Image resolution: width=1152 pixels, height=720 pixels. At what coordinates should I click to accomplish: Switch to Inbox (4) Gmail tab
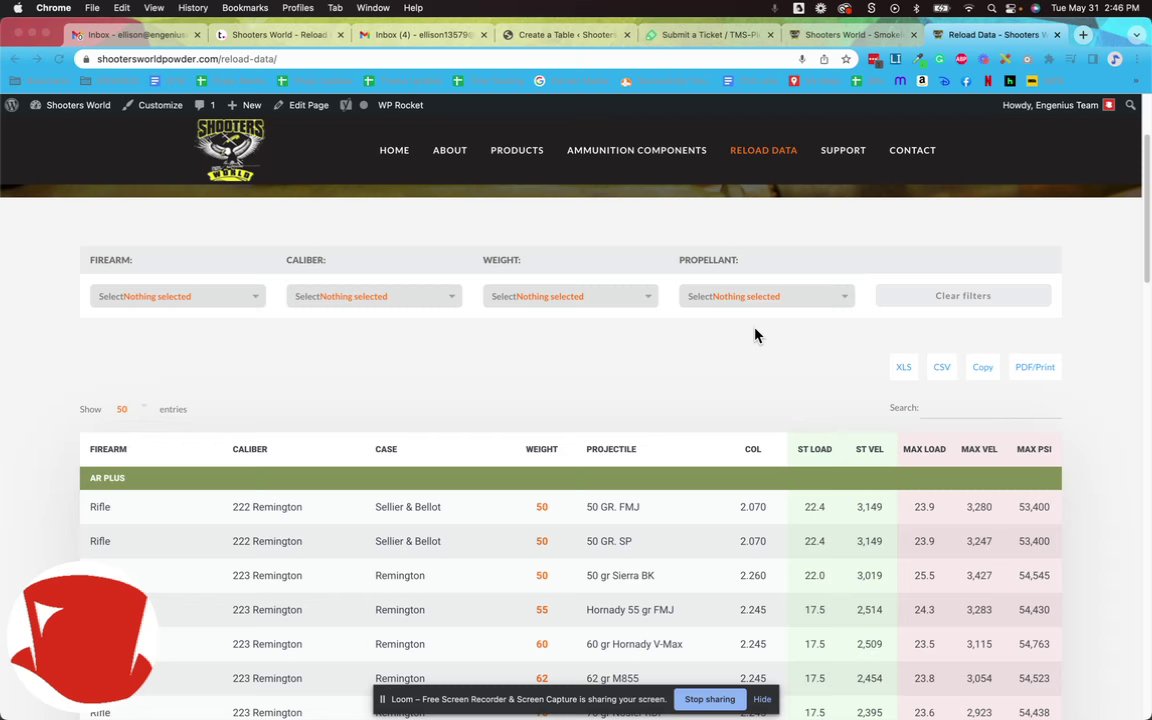(422, 35)
